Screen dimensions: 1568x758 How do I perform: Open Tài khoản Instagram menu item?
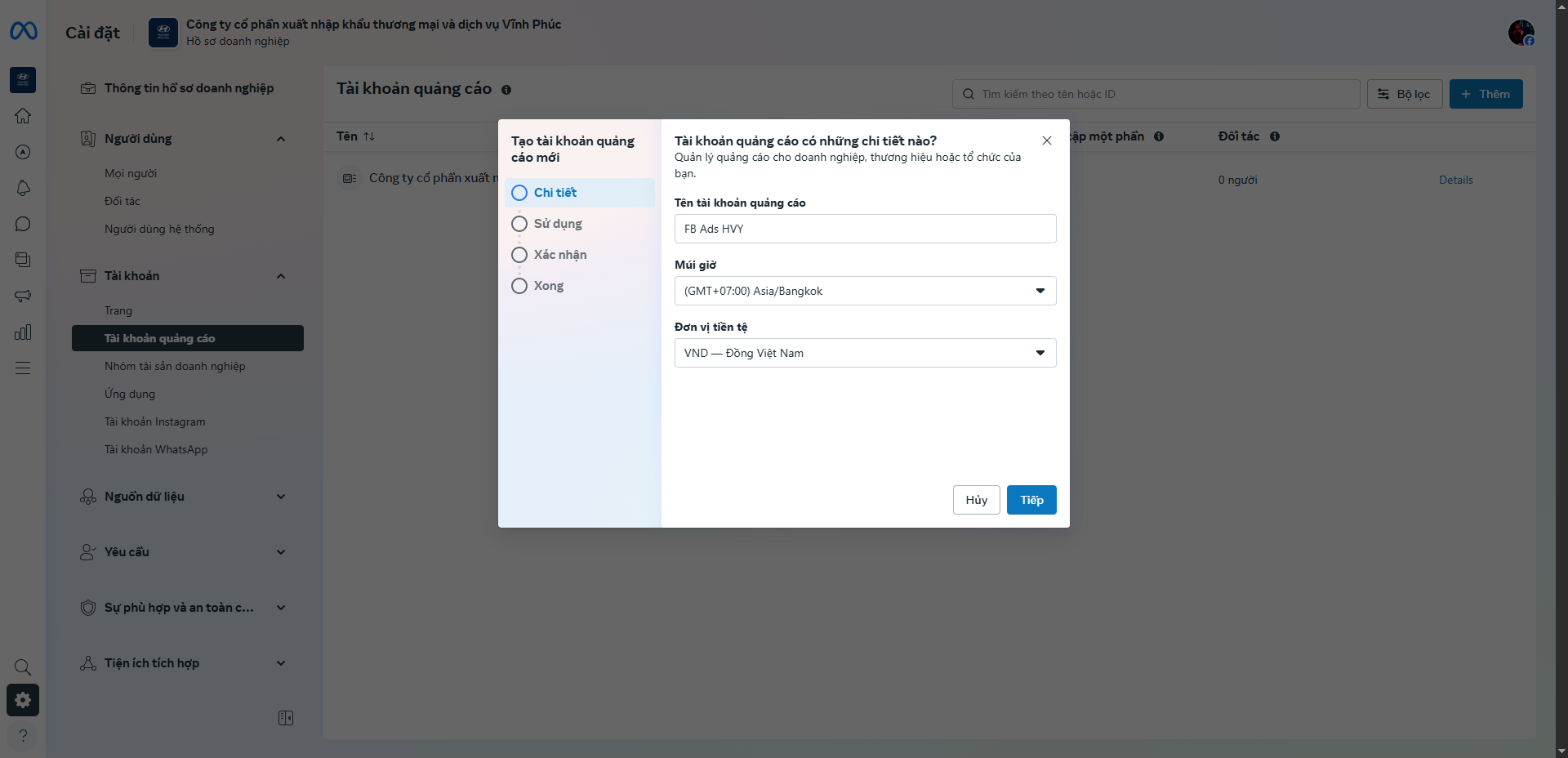pos(155,421)
